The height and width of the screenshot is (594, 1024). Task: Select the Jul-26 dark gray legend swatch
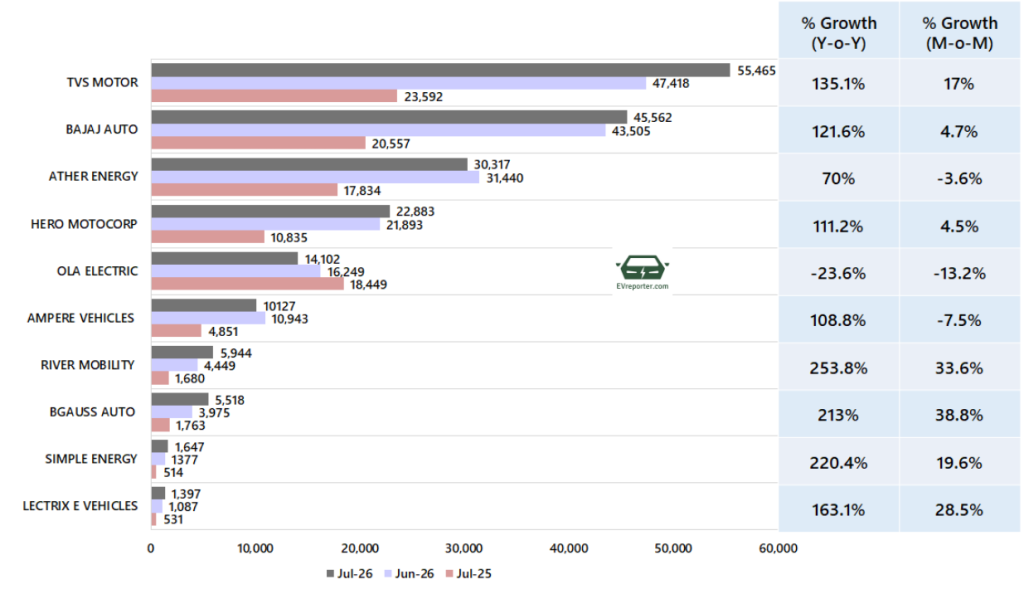tap(330, 574)
